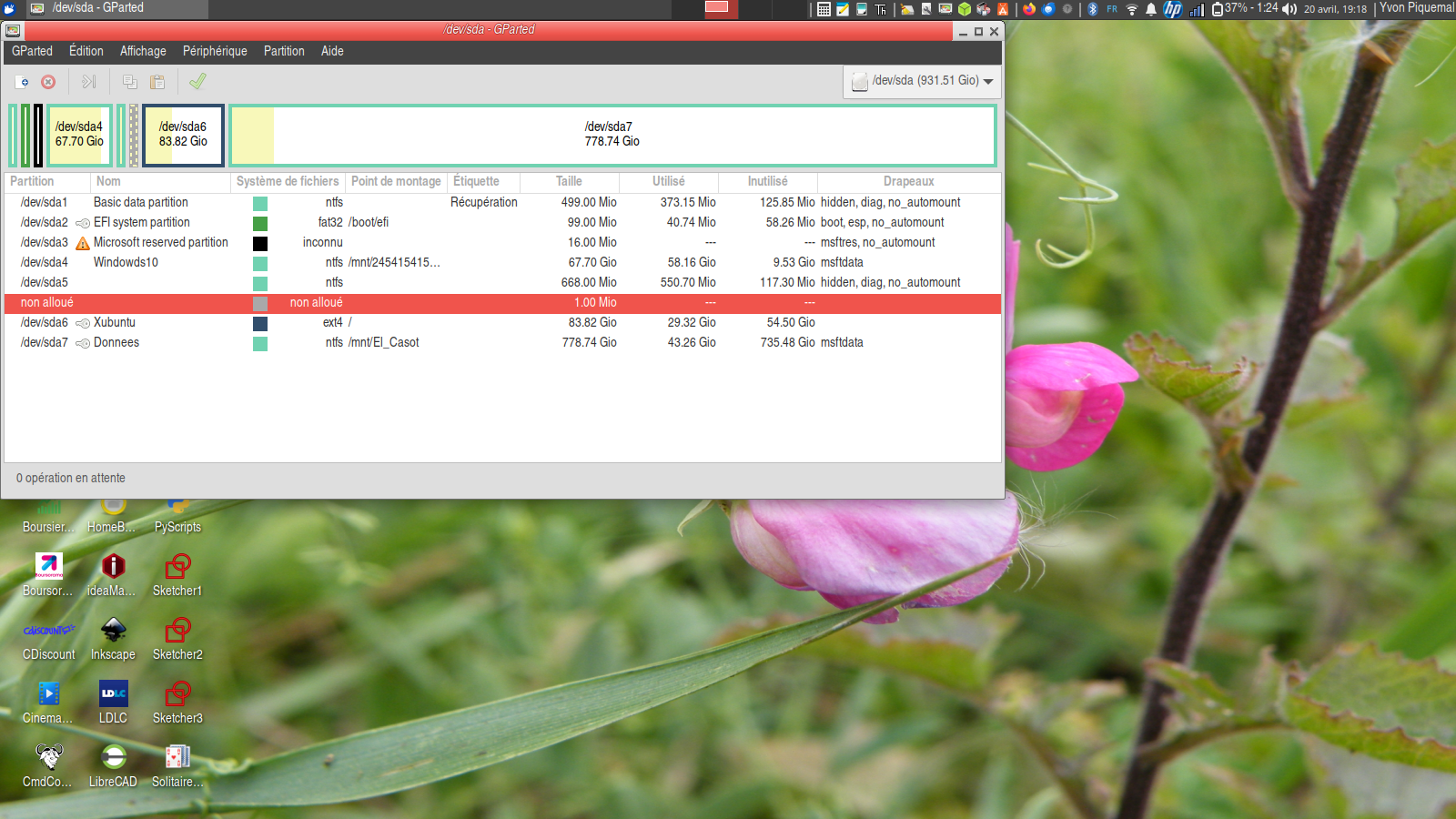Select the Windowds10 partition name
The image size is (1456, 819).
[126, 263]
